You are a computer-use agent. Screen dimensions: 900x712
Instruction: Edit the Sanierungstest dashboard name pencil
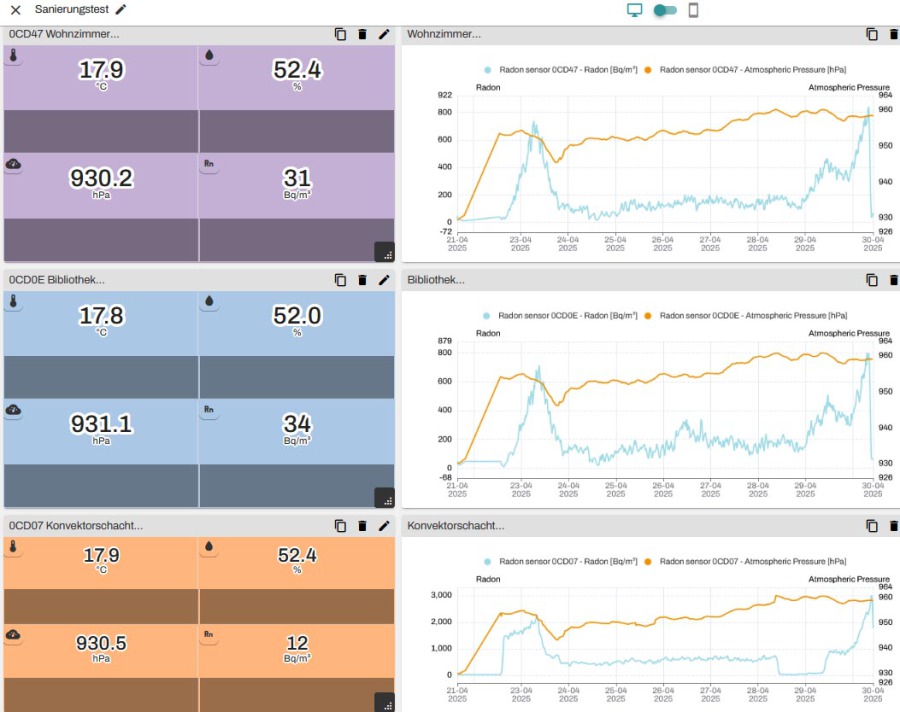[x=121, y=10]
